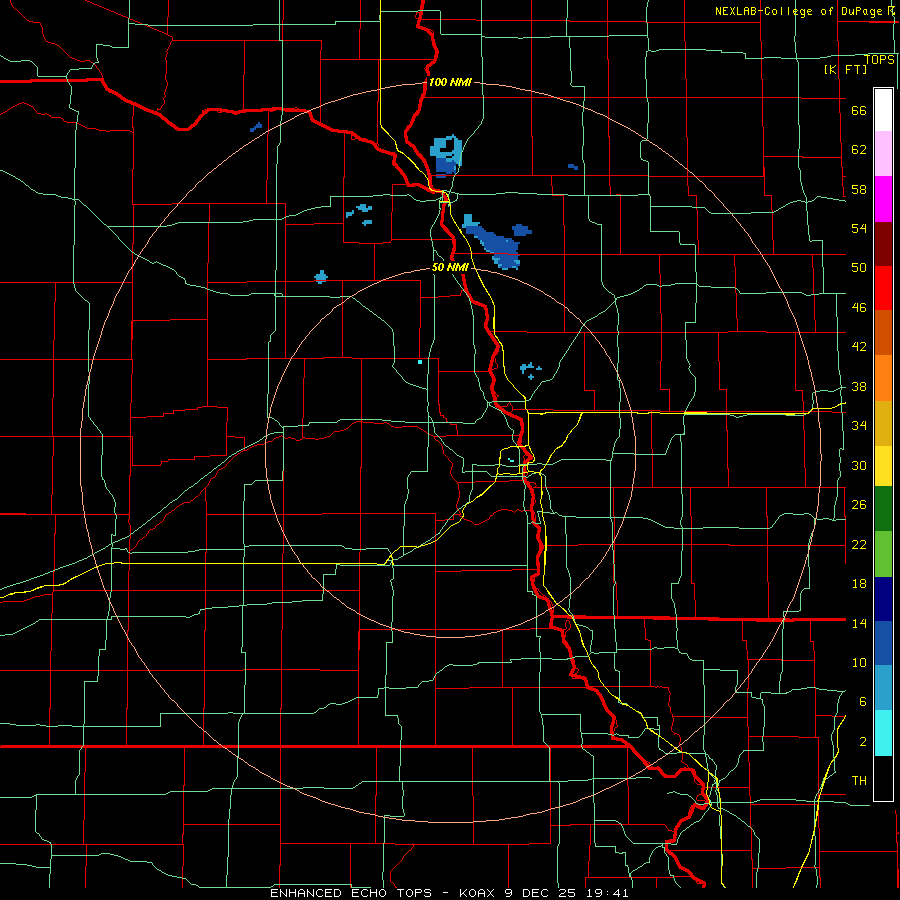The image size is (900, 900).
Task: Click the [K FT] units label
Action: [845, 69]
